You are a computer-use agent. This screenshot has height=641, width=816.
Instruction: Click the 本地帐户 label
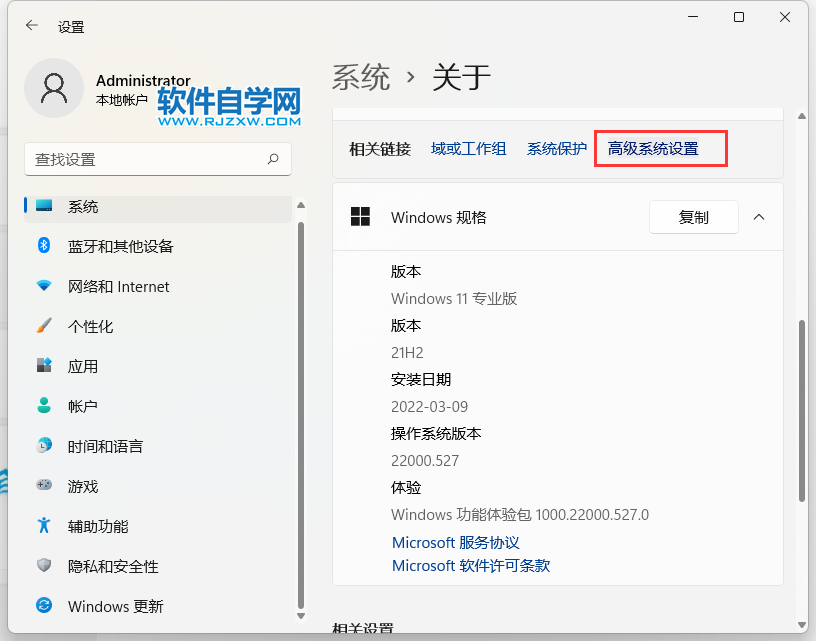122,100
